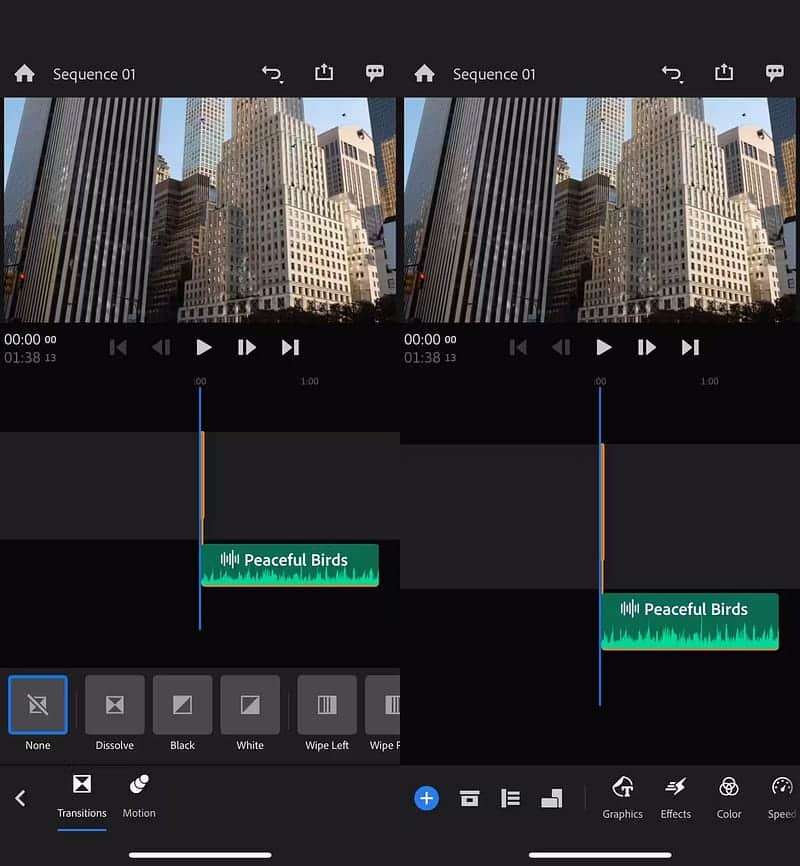
Task: Undo last action in the left screen
Action: [272, 73]
